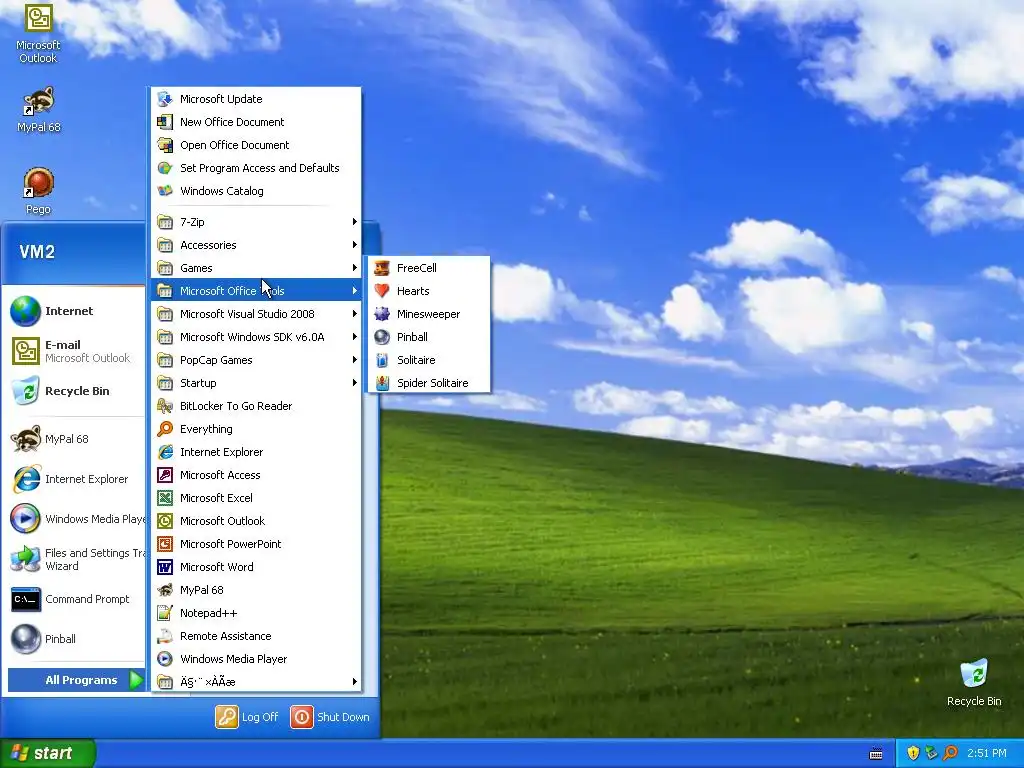Click the Microsoft Update icon
This screenshot has height=768, width=1024.
point(165,99)
